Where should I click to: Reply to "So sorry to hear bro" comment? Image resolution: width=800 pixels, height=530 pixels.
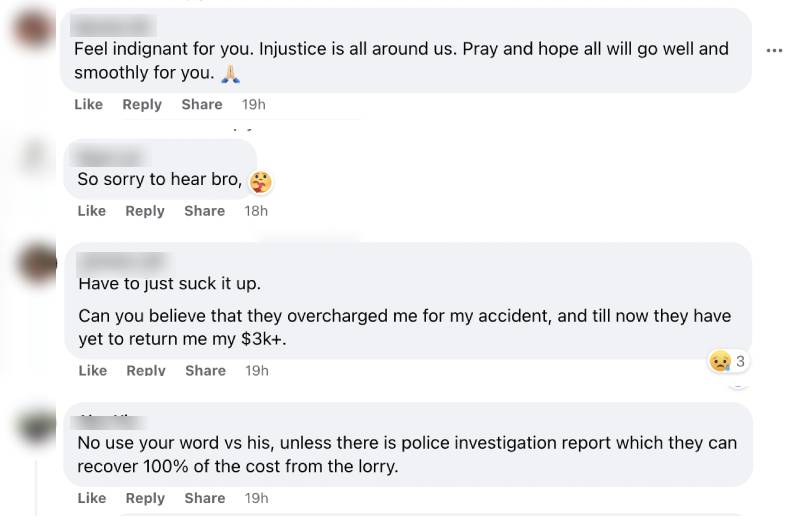145,211
